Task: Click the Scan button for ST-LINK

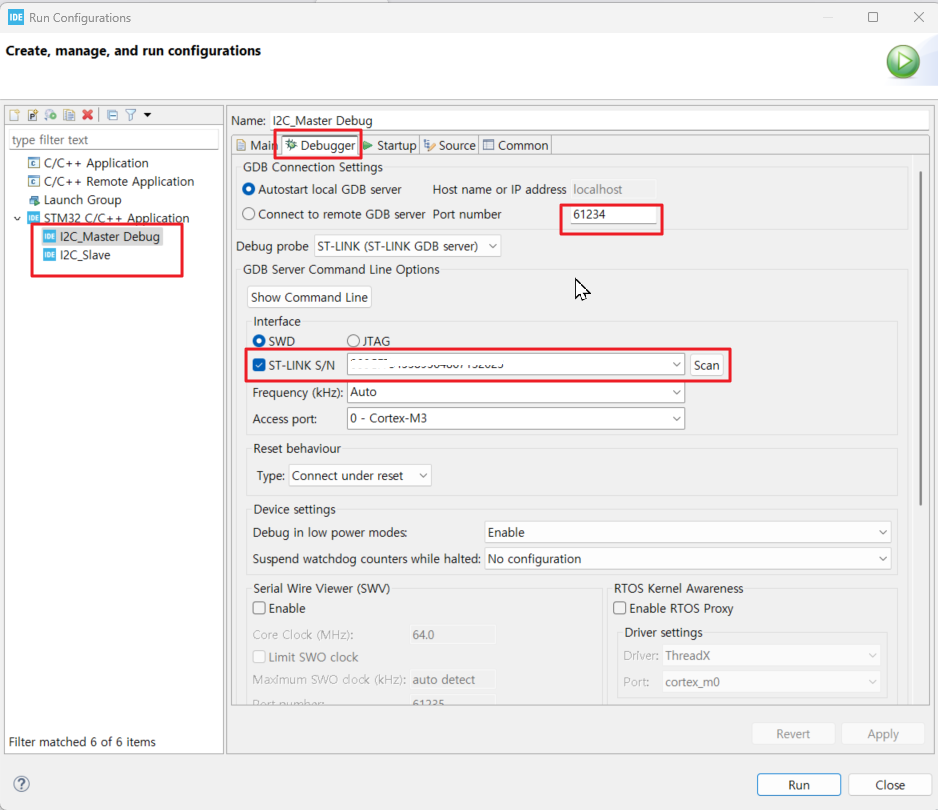Action: pos(707,364)
